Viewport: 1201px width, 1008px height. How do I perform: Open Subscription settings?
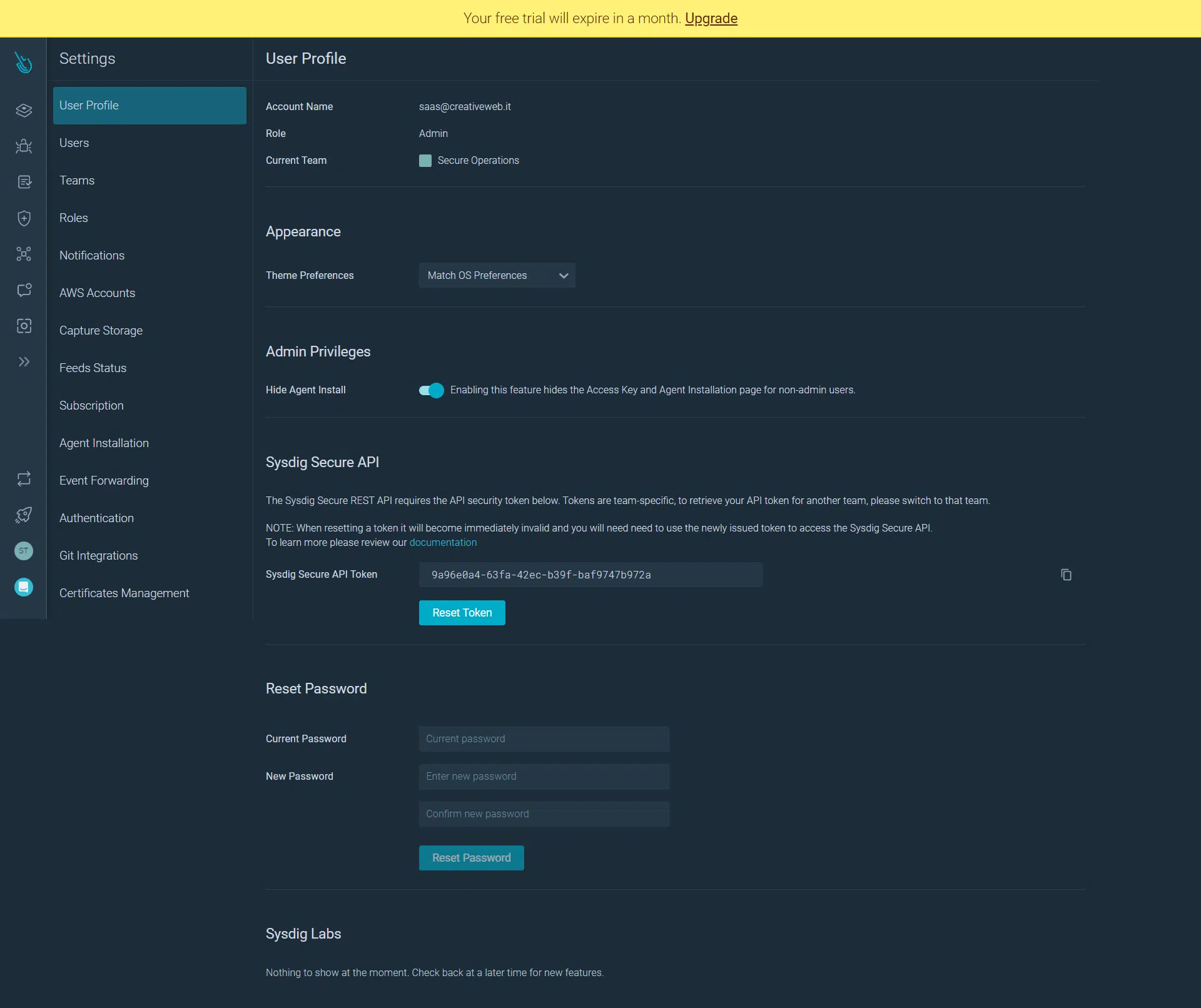coord(149,406)
